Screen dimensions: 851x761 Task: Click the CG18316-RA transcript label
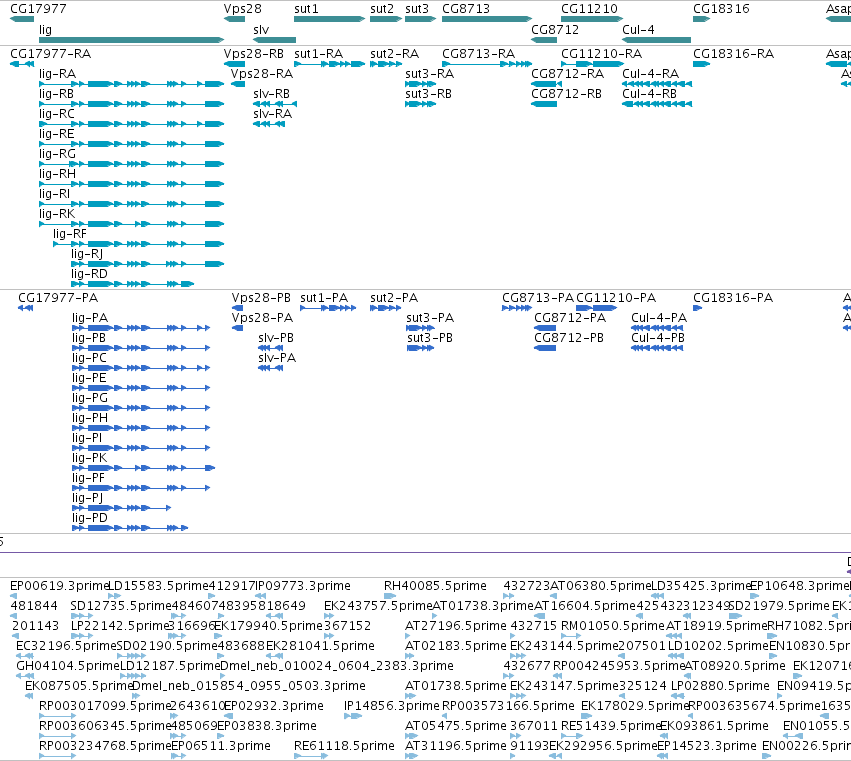pos(734,54)
